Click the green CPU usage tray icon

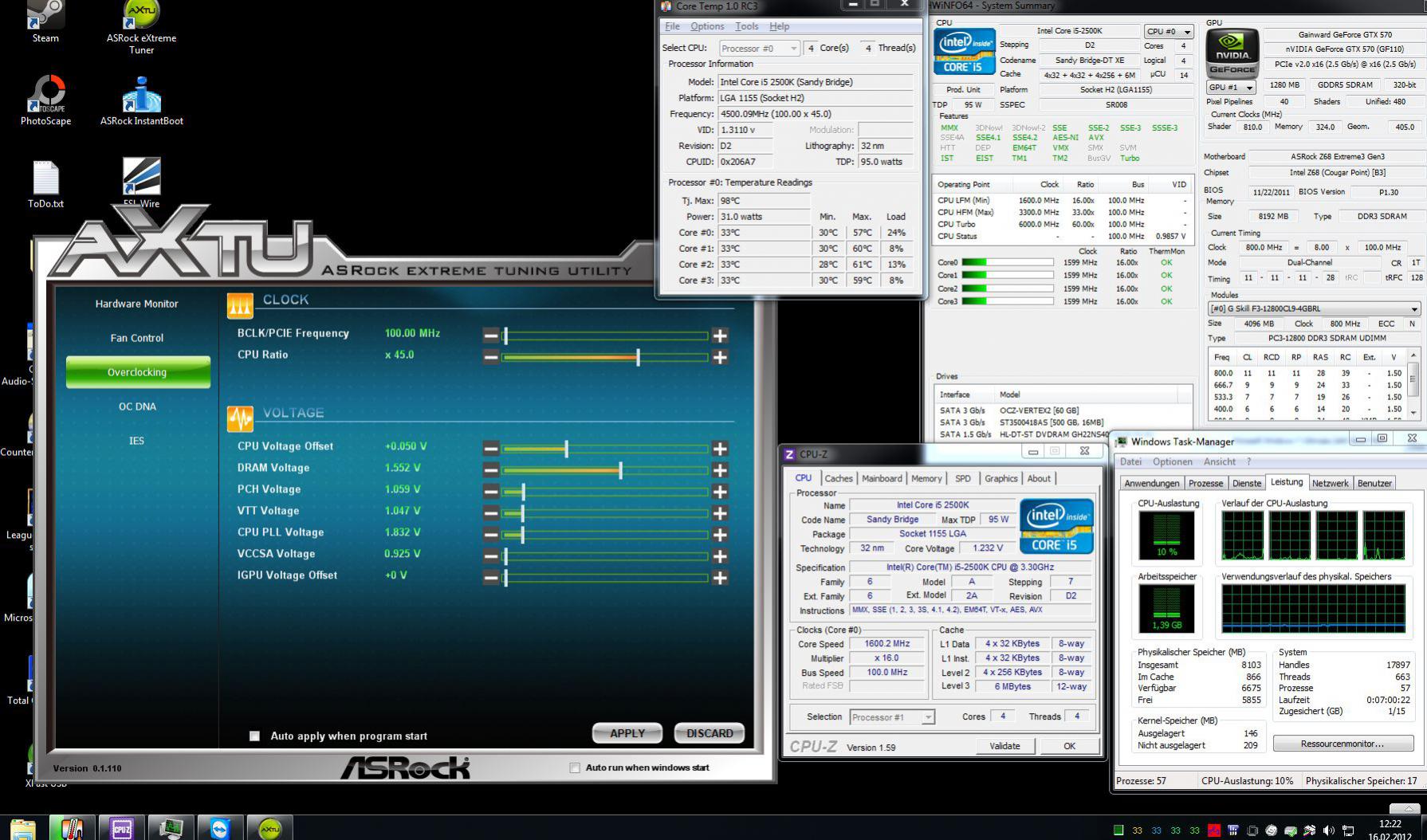(1118, 830)
